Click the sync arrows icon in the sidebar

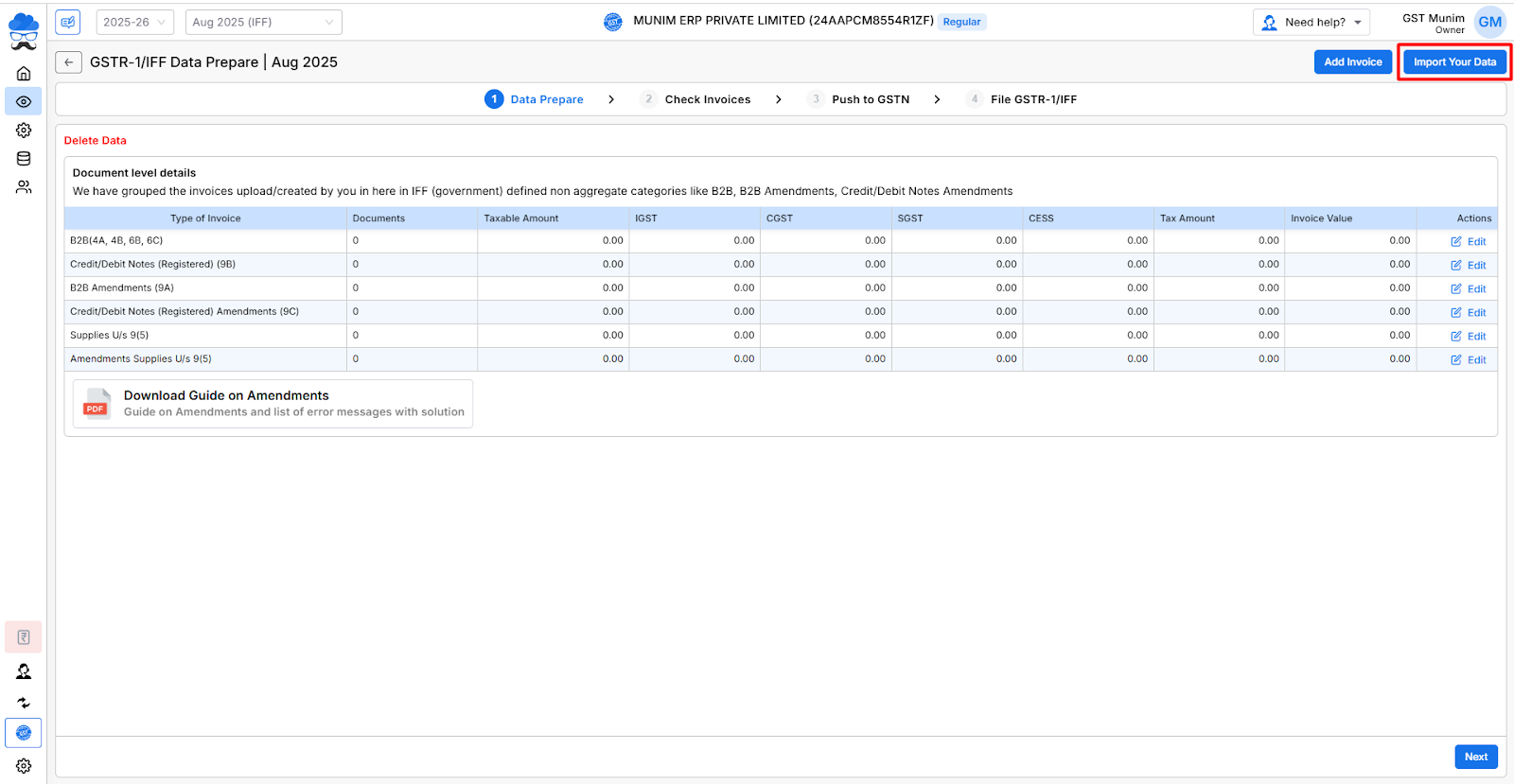pyautogui.click(x=24, y=703)
